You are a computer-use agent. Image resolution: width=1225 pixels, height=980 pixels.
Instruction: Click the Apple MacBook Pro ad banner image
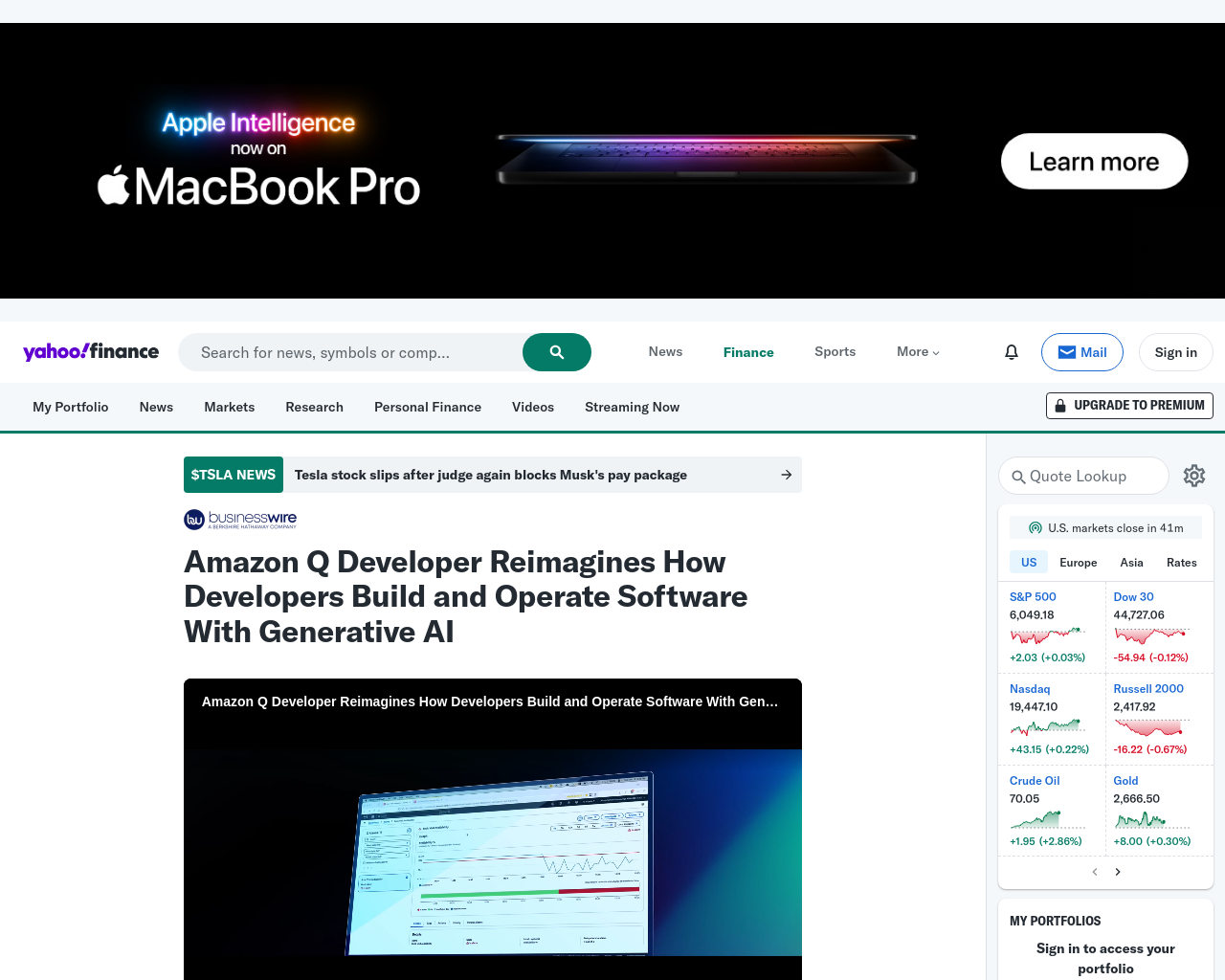pos(612,161)
